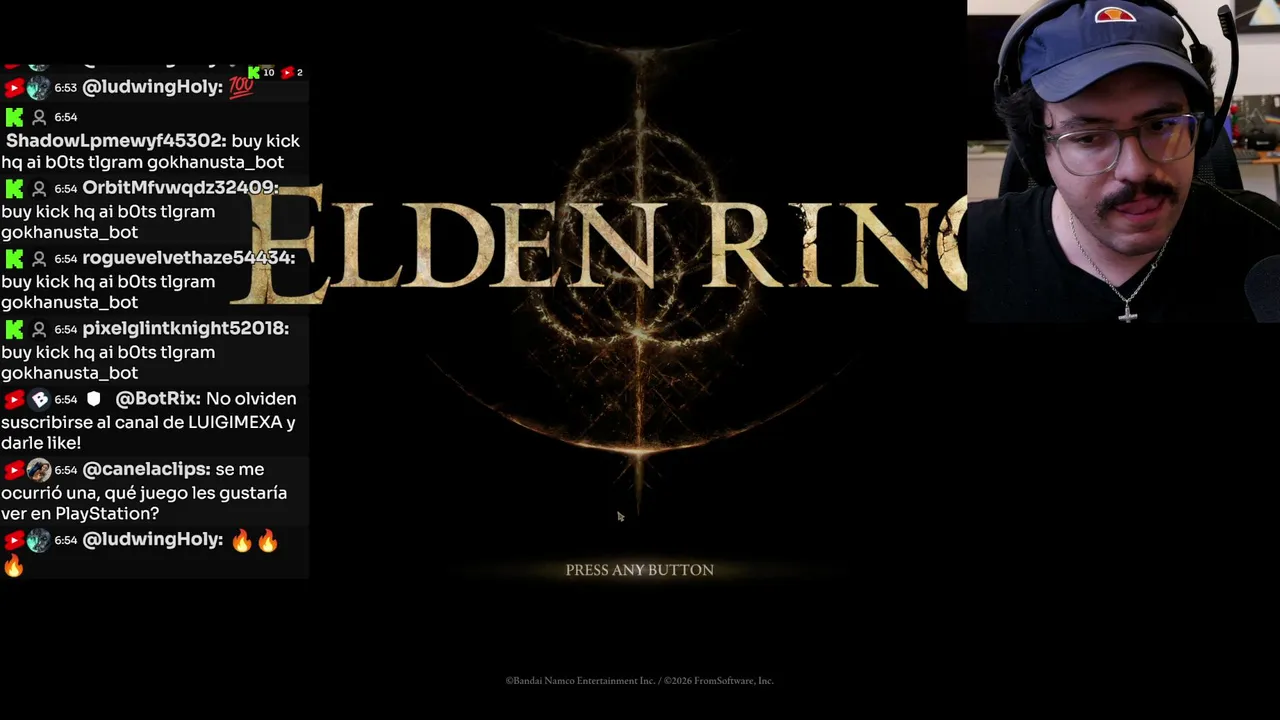Click the streamer webcam feed
This screenshot has width=1280, height=720.
pyautogui.click(x=1124, y=161)
